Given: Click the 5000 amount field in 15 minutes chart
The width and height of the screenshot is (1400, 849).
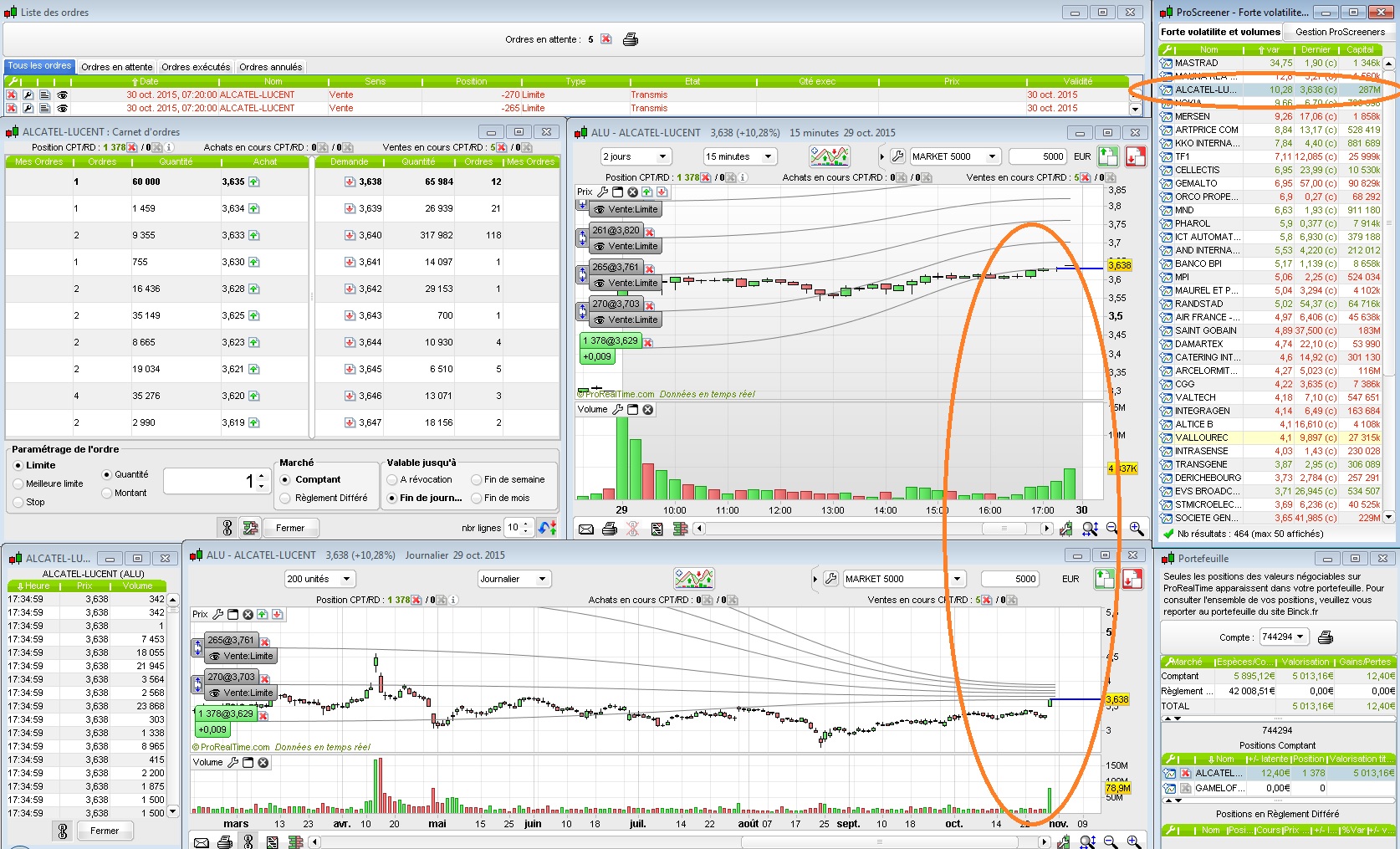Looking at the screenshot, I should (1038, 156).
